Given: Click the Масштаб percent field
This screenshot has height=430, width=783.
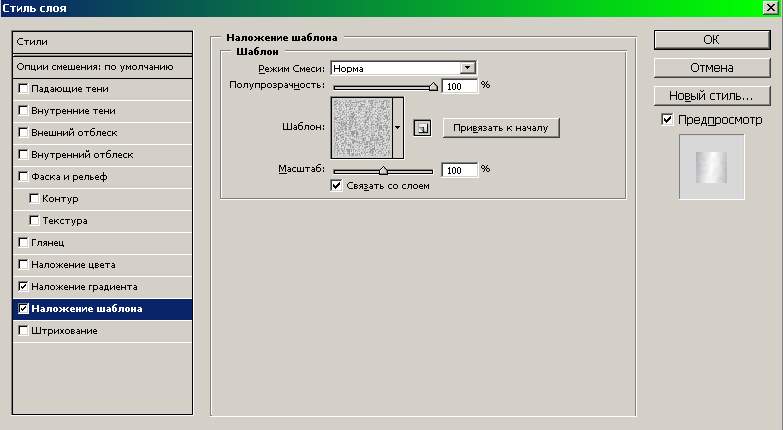Looking at the screenshot, I should click(460, 170).
